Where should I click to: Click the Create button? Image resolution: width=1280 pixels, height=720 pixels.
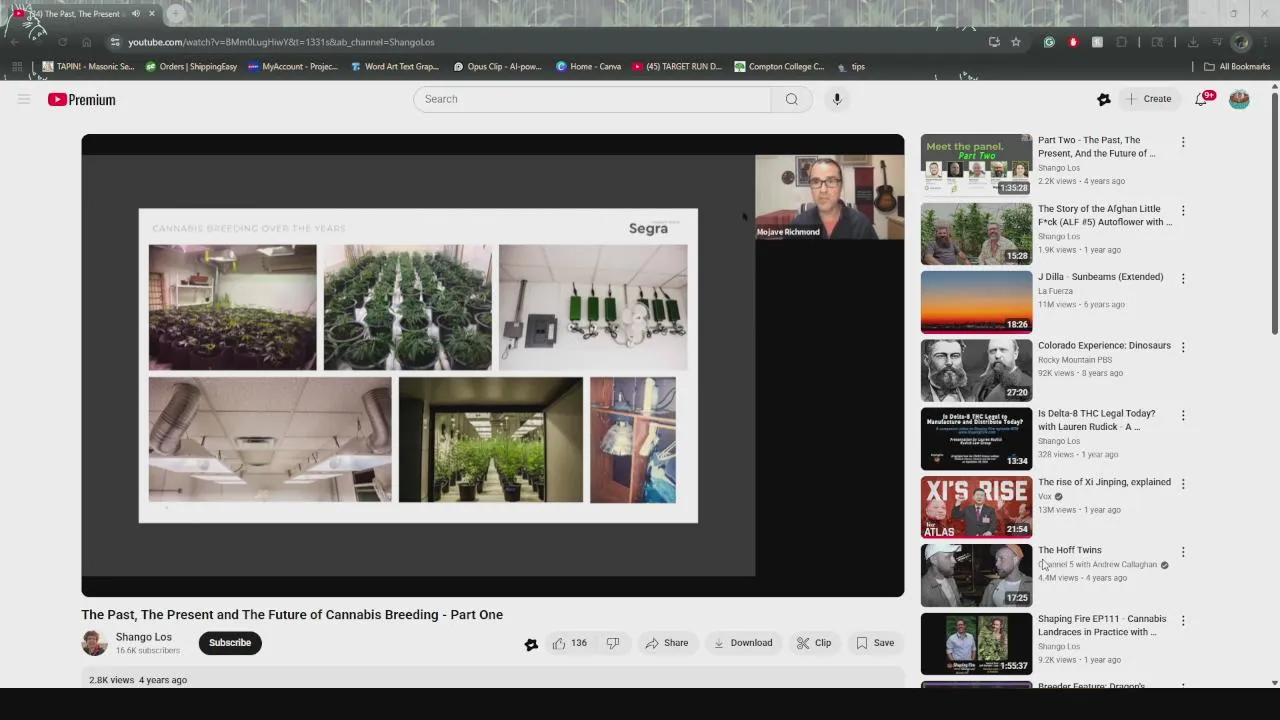point(1148,99)
